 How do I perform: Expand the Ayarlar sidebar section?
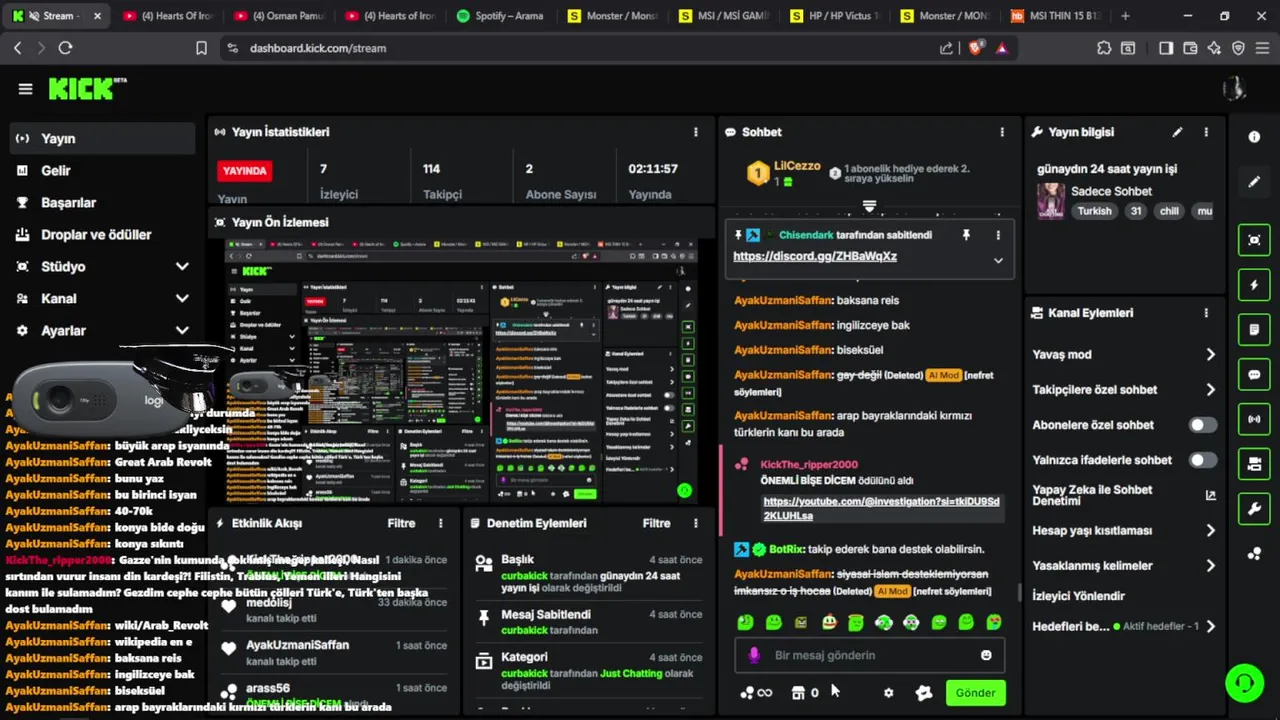(x=182, y=331)
